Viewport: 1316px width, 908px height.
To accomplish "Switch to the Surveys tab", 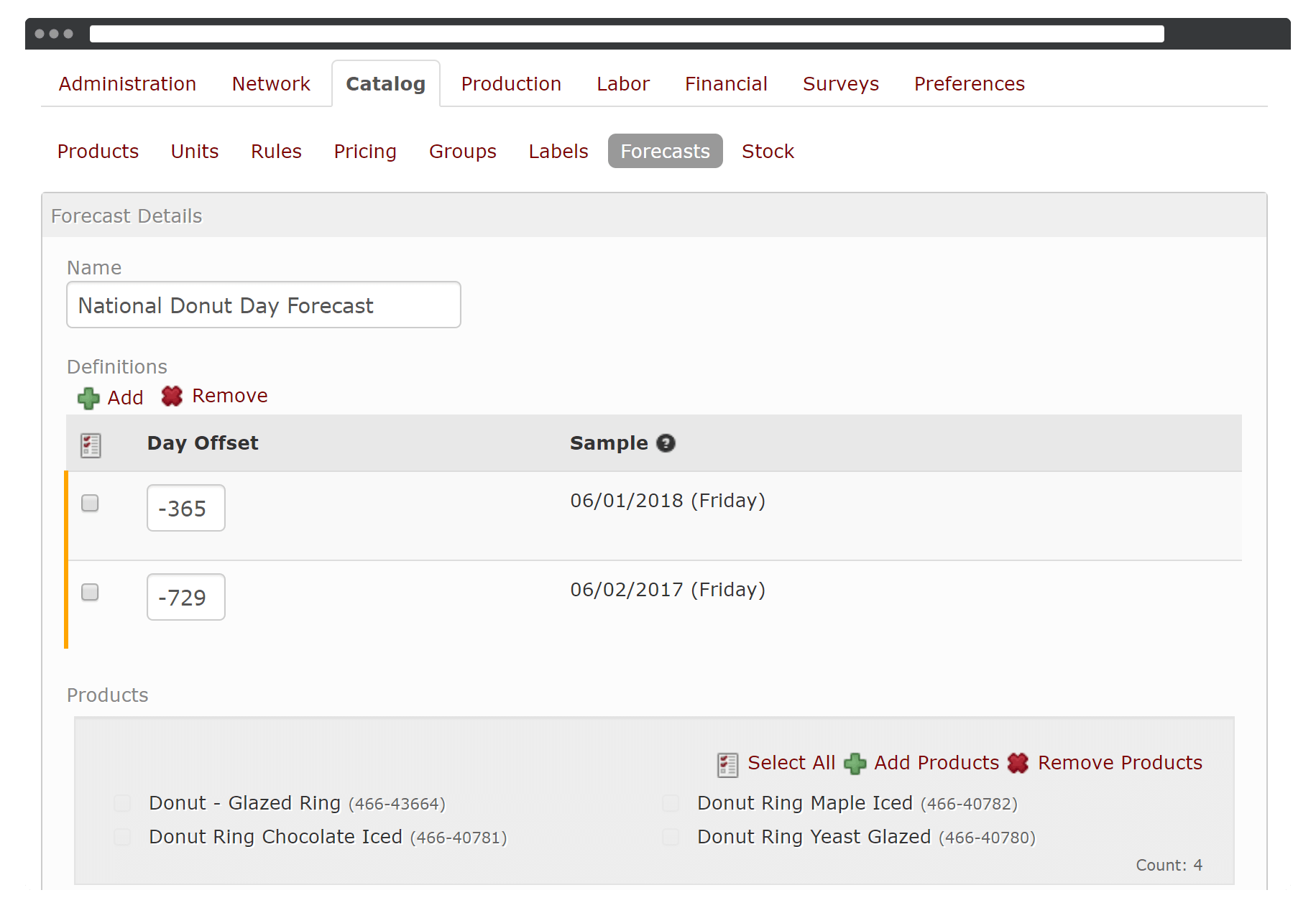I will point(840,83).
